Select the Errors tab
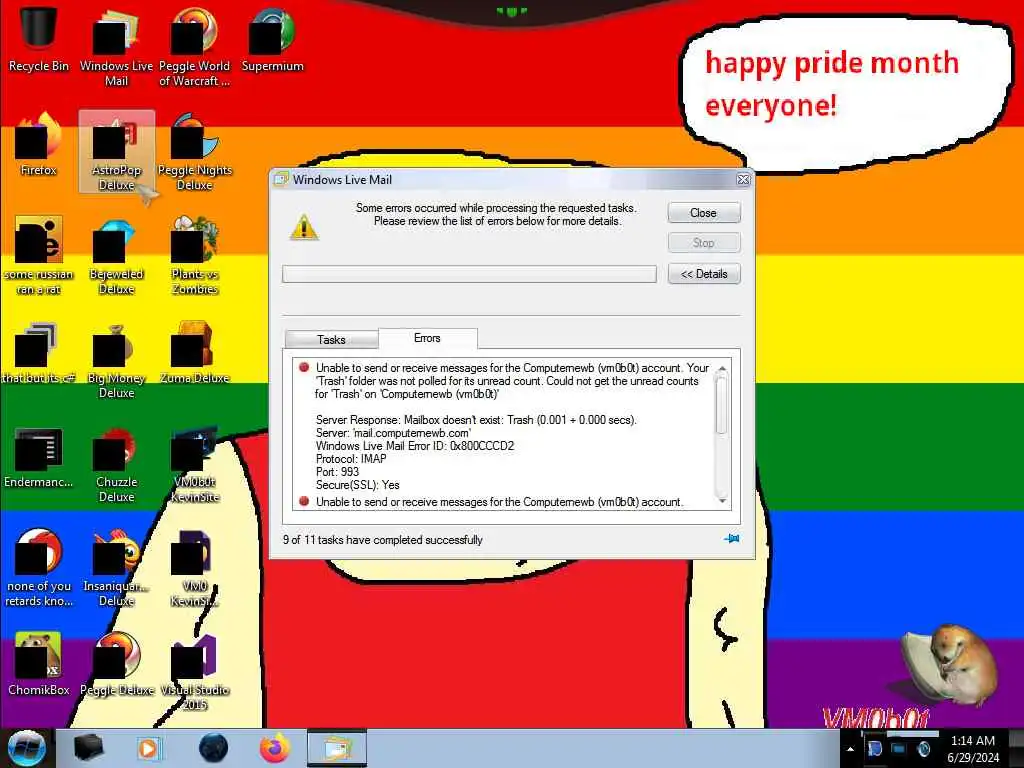The image size is (1024, 768). point(427,338)
